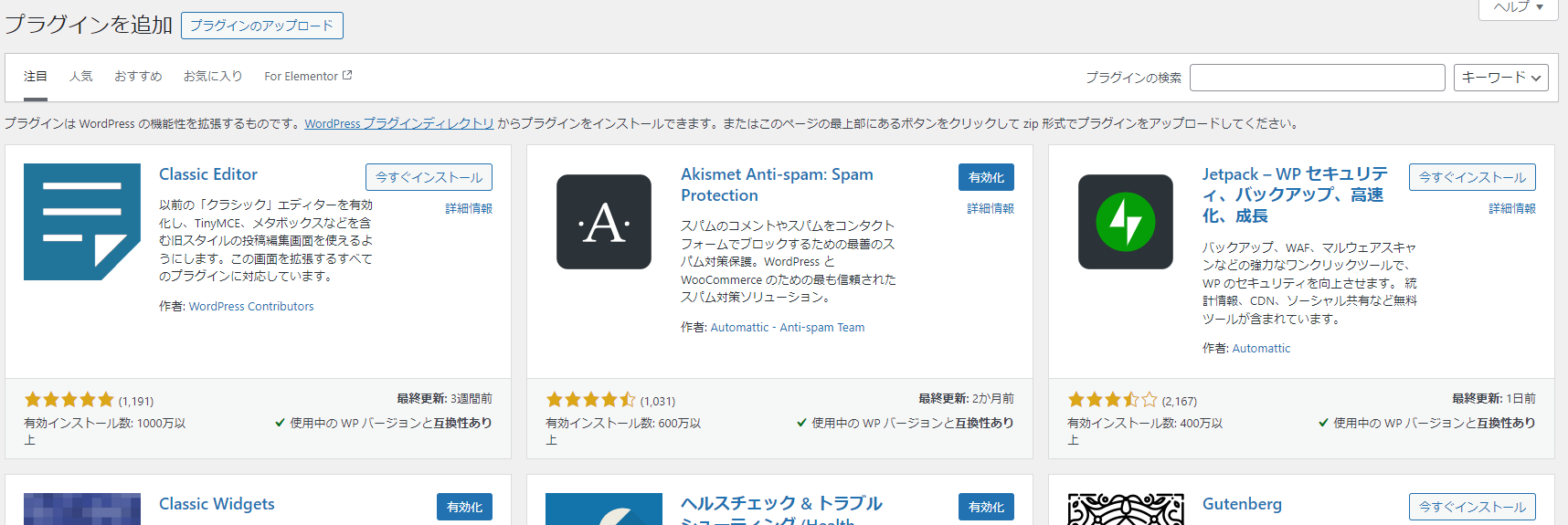1568x525 pixels.
Task: Install the Classic Editor plugin now
Action: click(x=429, y=177)
